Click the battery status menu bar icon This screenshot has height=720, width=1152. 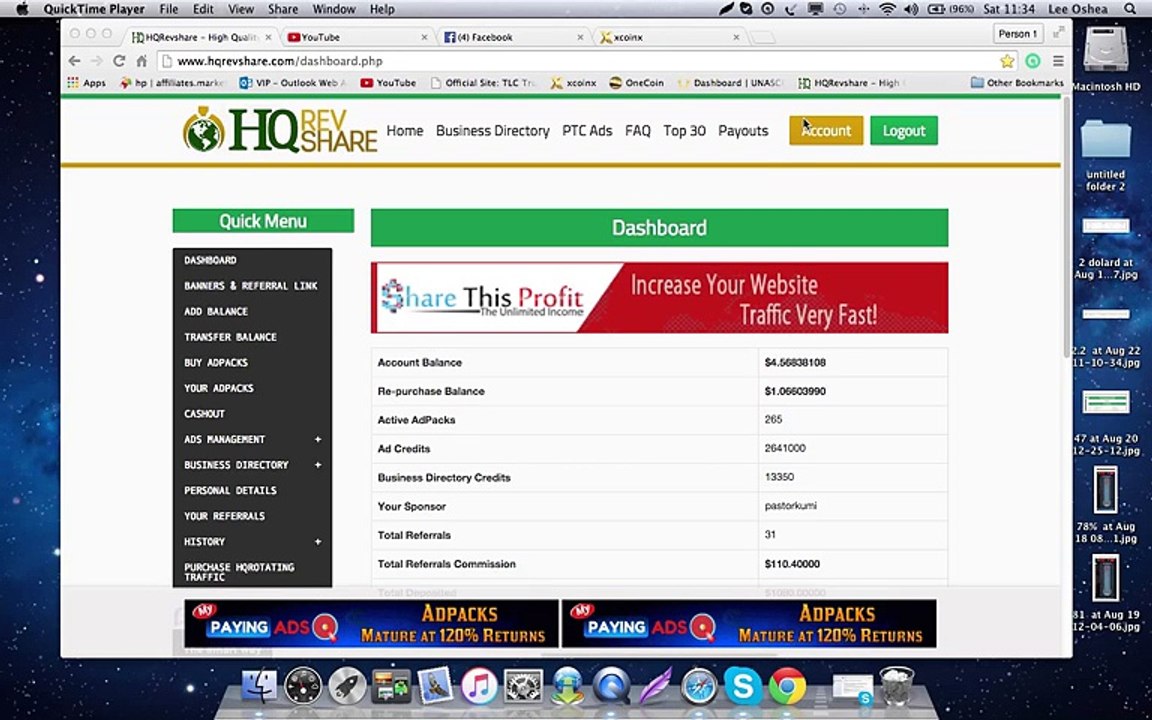951,9
